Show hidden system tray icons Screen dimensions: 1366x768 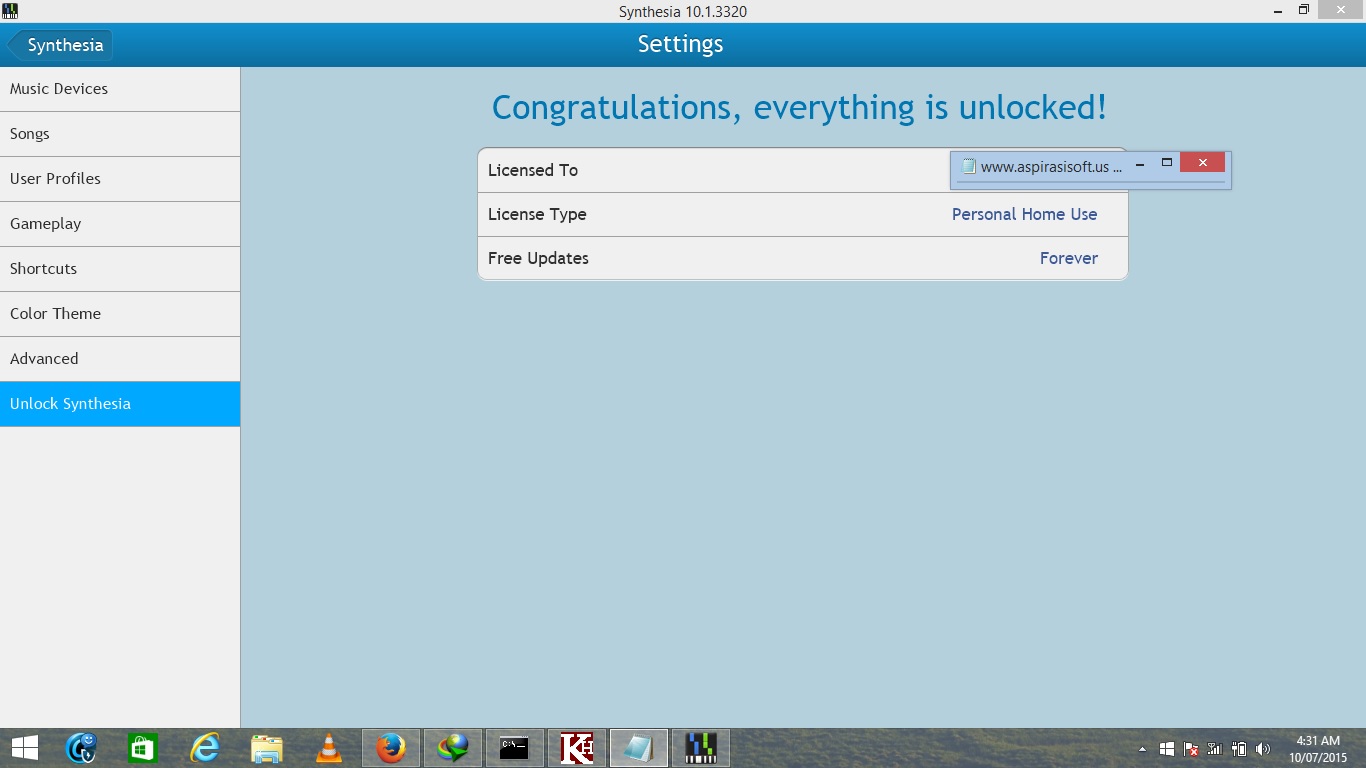coord(1142,749)
